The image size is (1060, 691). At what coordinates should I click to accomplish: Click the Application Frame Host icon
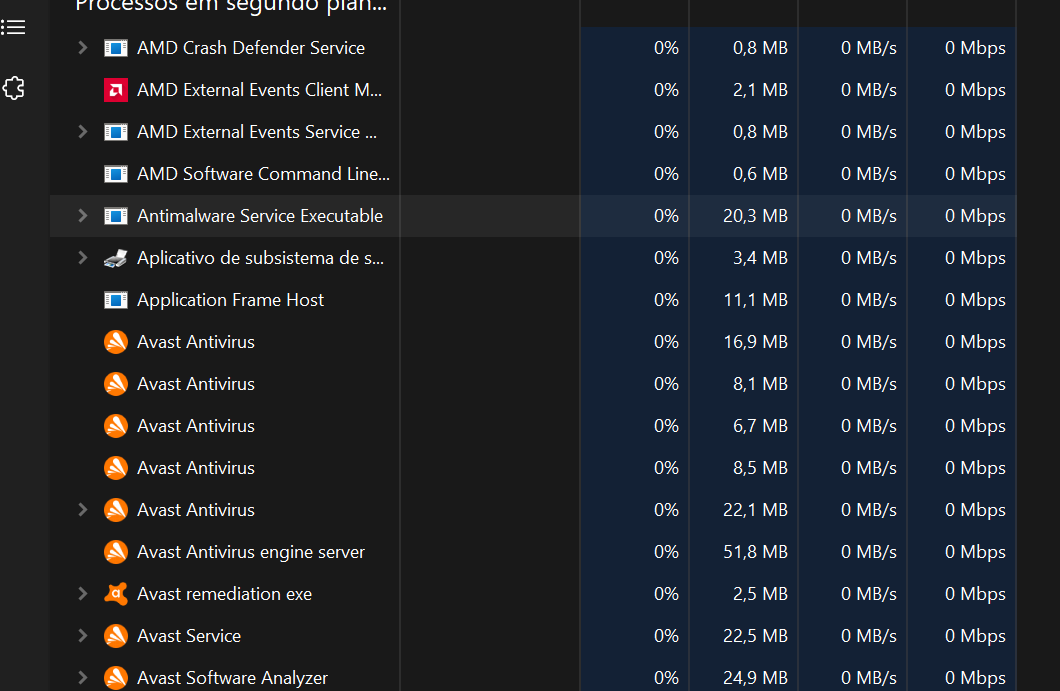click(116, 300)
